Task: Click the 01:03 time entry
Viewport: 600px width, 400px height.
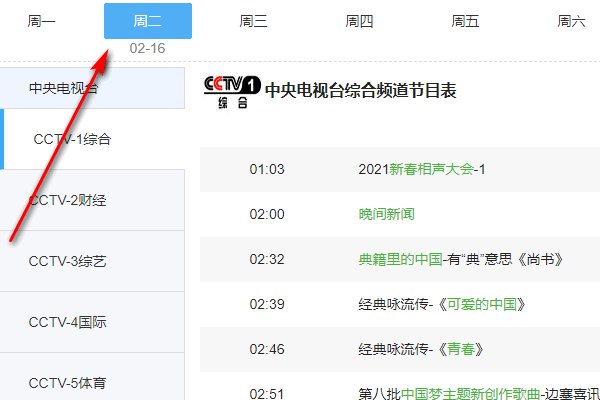Action: (267, 169)
